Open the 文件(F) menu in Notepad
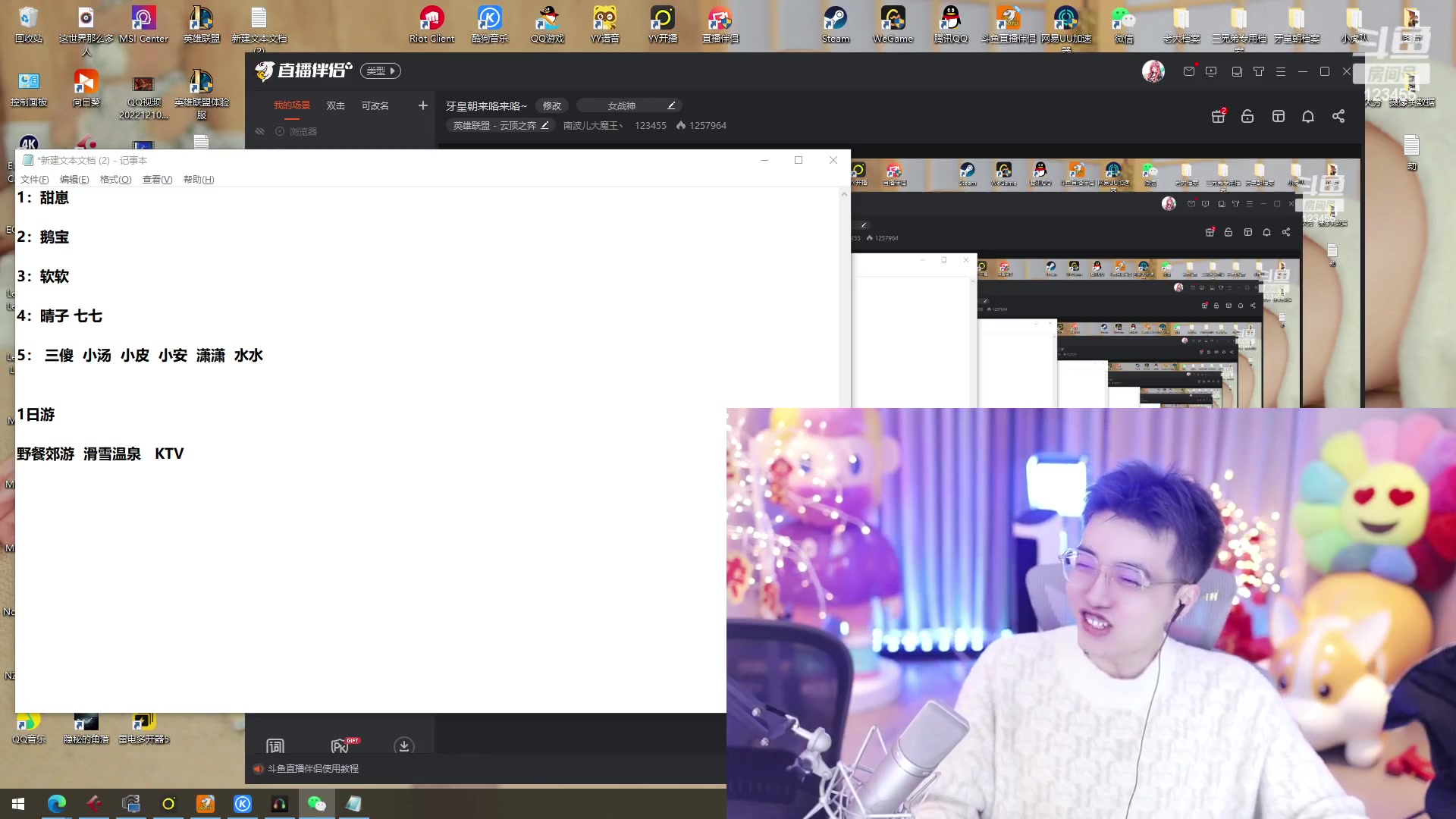The image size is (1456, 819). pos(34,180)
